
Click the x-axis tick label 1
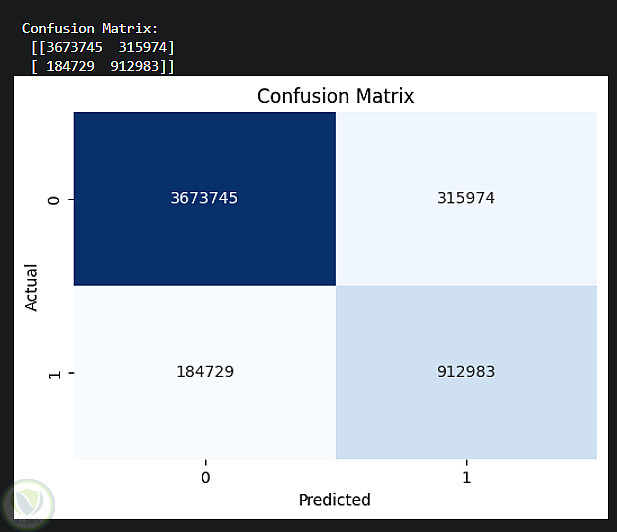coord(466,478)
